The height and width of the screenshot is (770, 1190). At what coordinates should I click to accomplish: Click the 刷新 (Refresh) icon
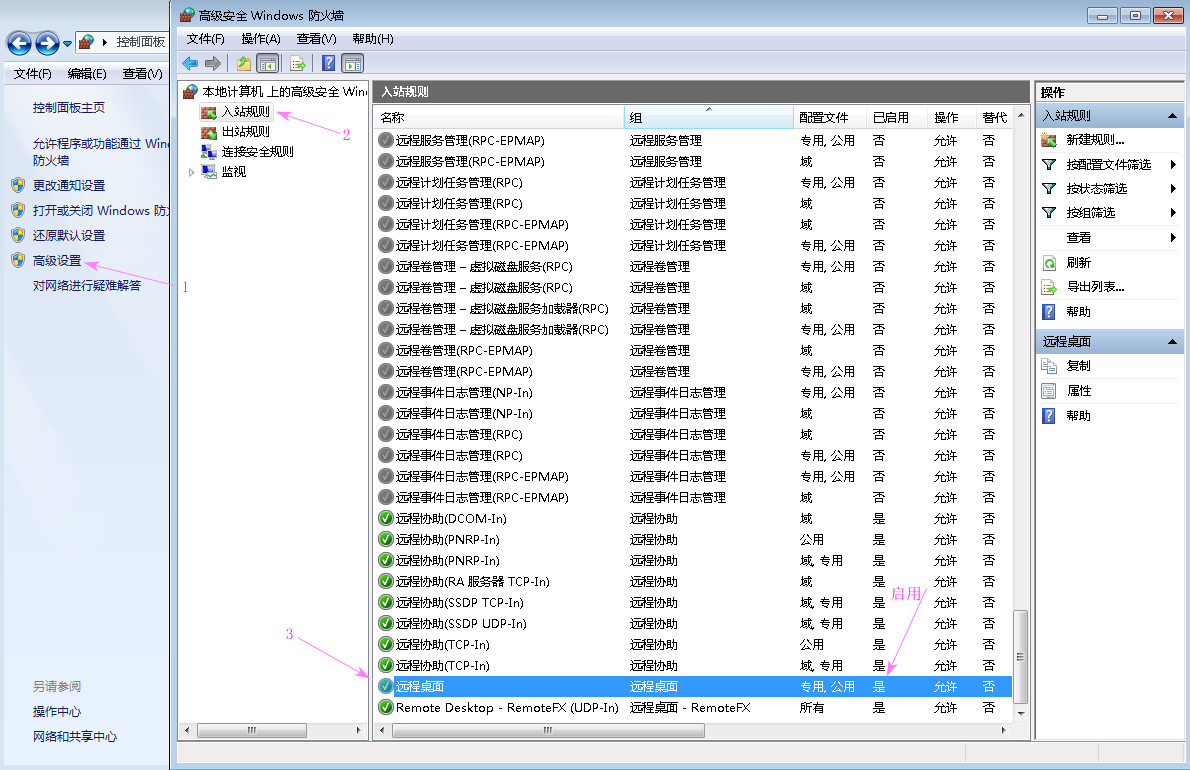coord(1047,263)
